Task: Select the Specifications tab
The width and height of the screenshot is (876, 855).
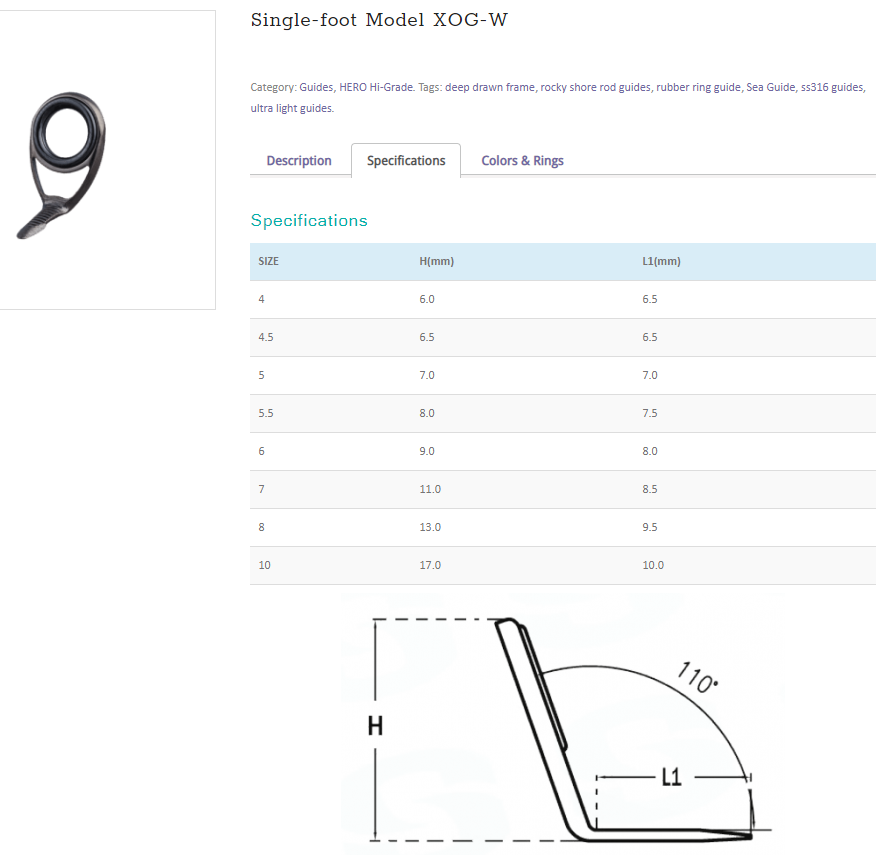Action: tap(406, 161)
